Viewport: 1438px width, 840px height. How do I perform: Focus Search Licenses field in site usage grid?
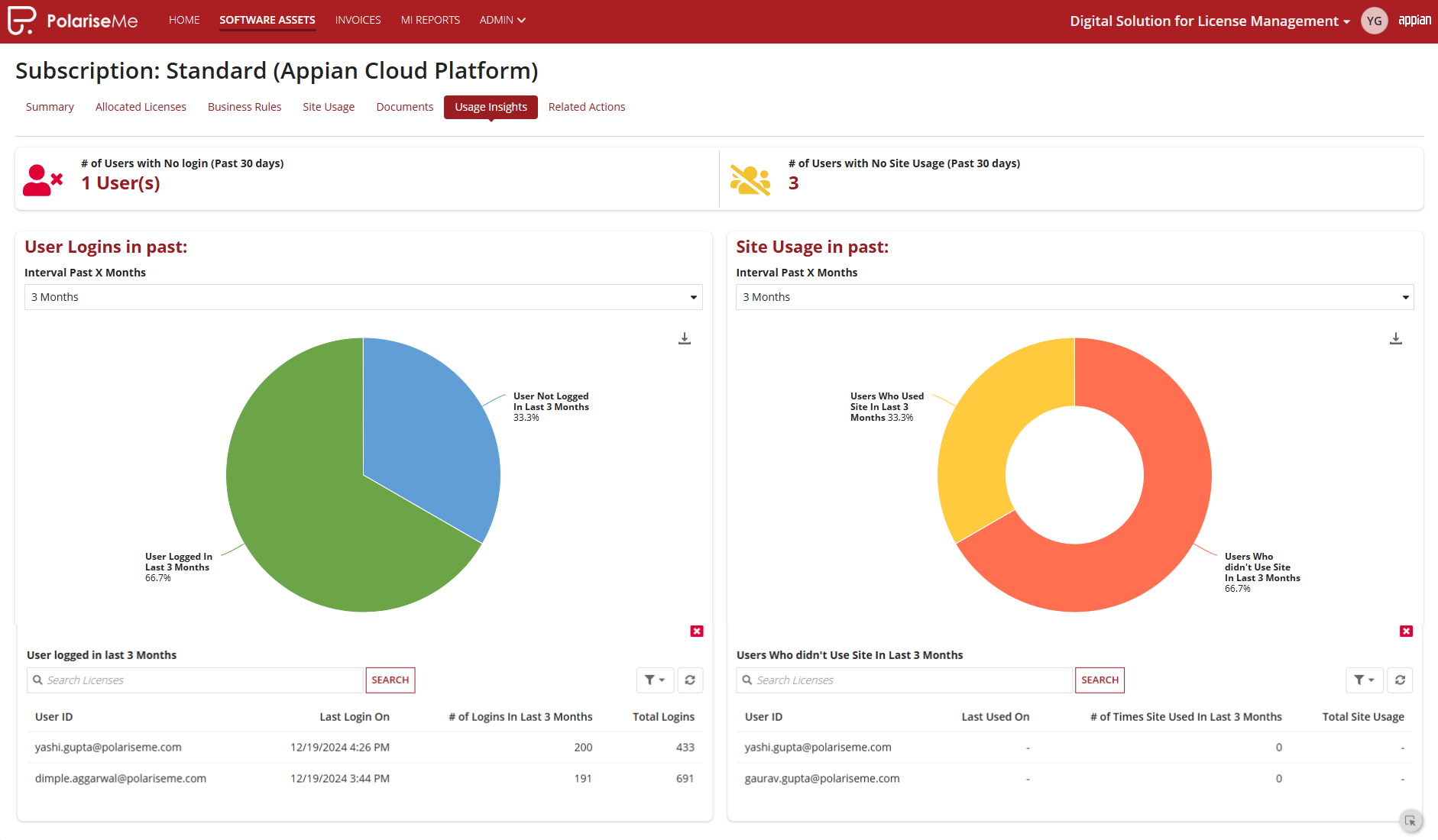pyautogui.click(x=905, y=680)
